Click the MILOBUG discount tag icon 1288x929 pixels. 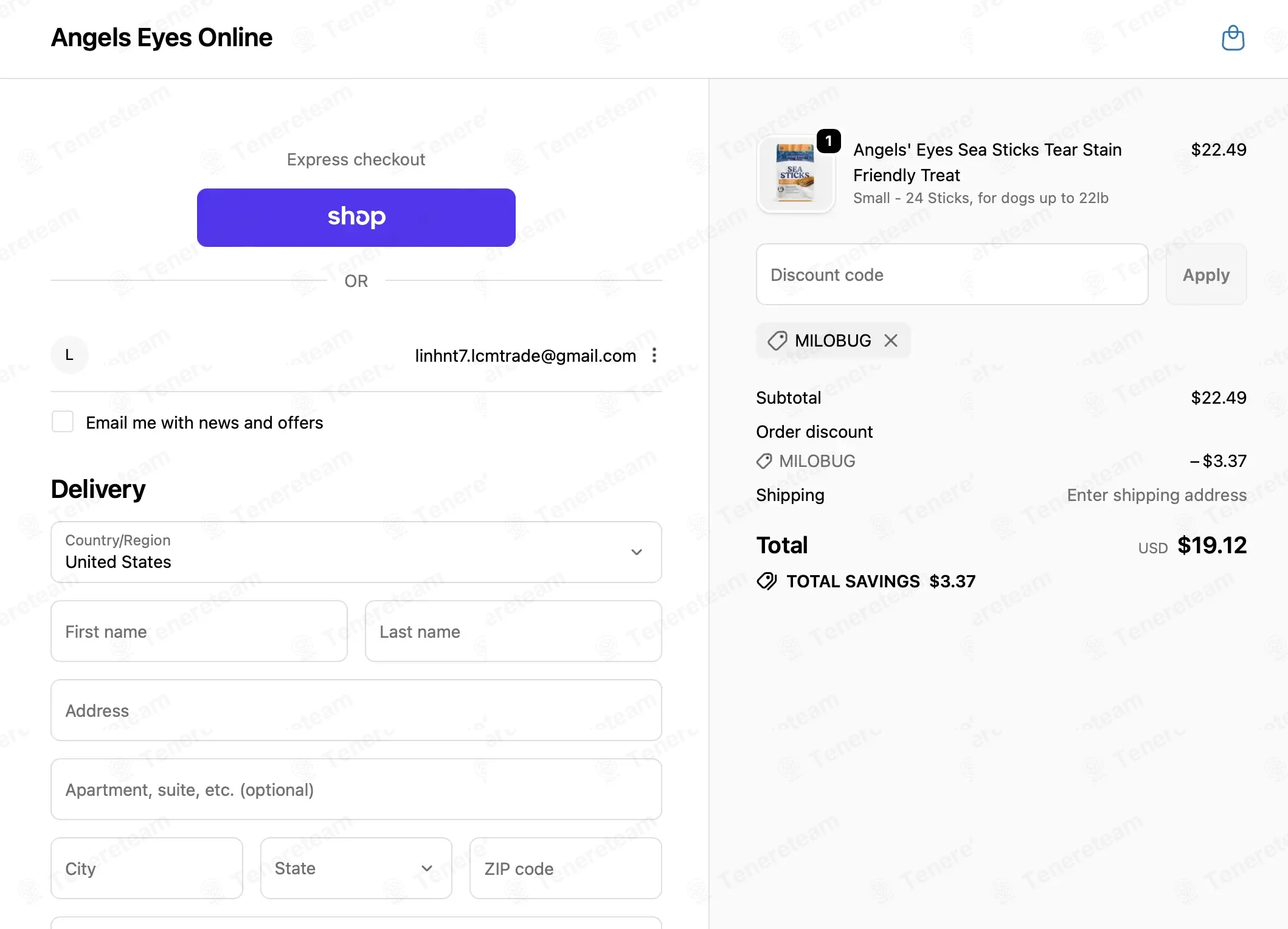coord(777,340)
